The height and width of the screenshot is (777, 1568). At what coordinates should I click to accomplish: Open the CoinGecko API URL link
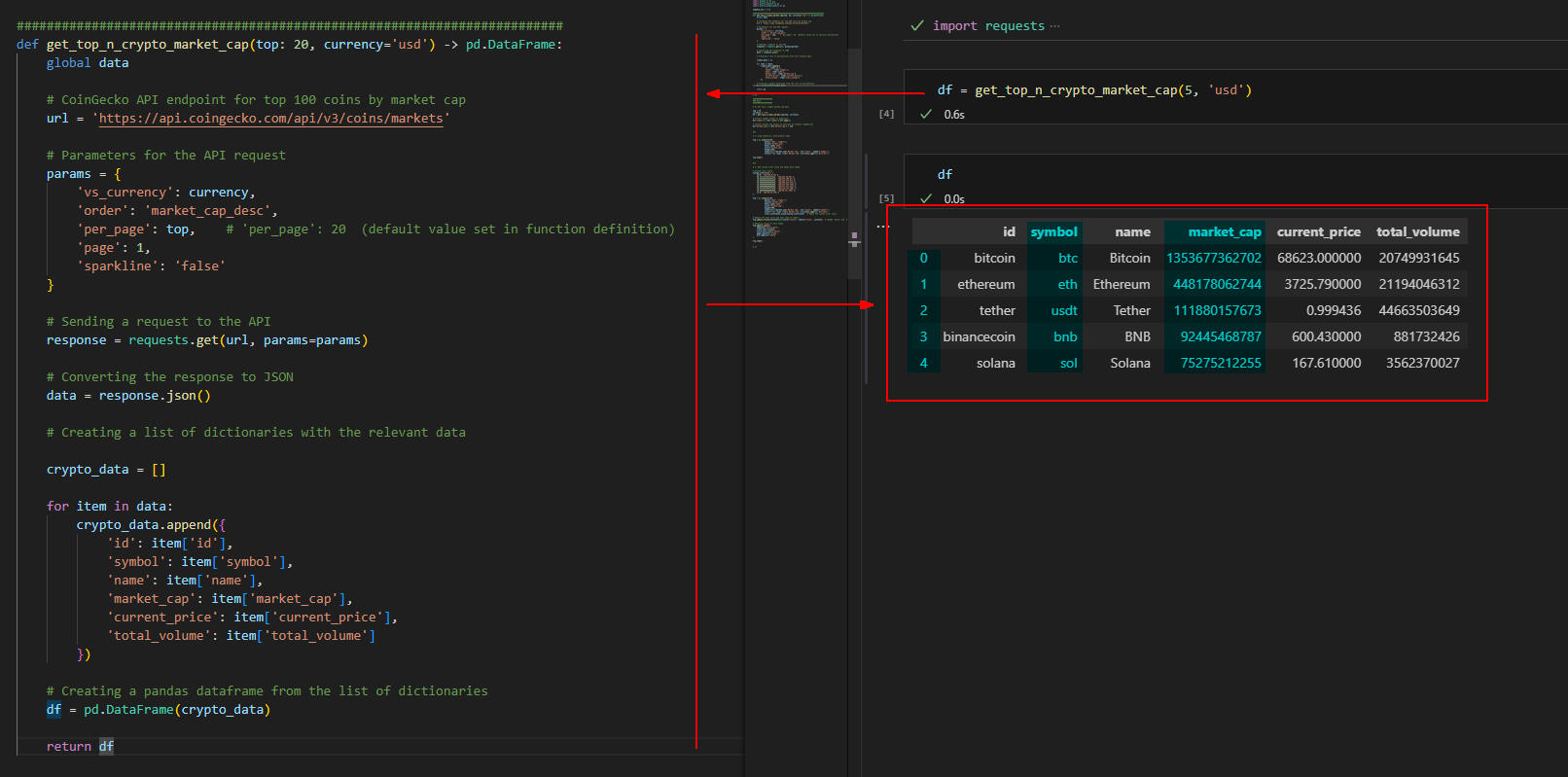(270, 119)
